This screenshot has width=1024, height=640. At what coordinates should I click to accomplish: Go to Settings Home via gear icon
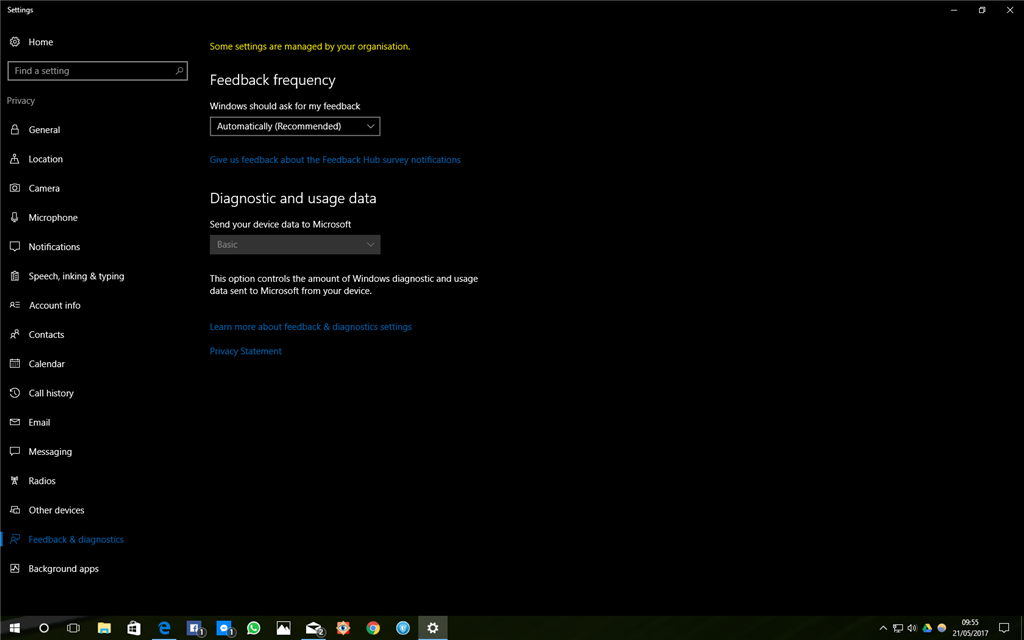coord(14,42)
